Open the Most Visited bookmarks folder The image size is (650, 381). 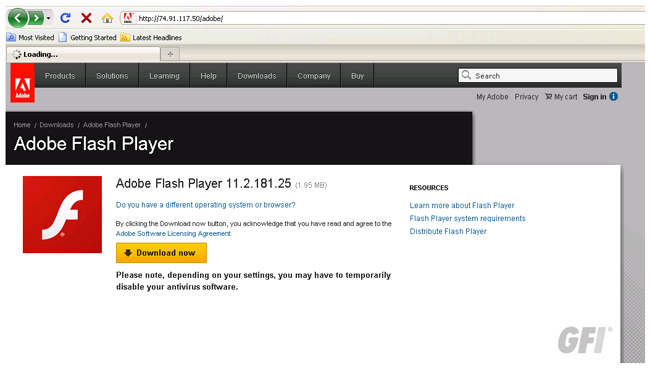pyautogui.click(x=30, y=38)
